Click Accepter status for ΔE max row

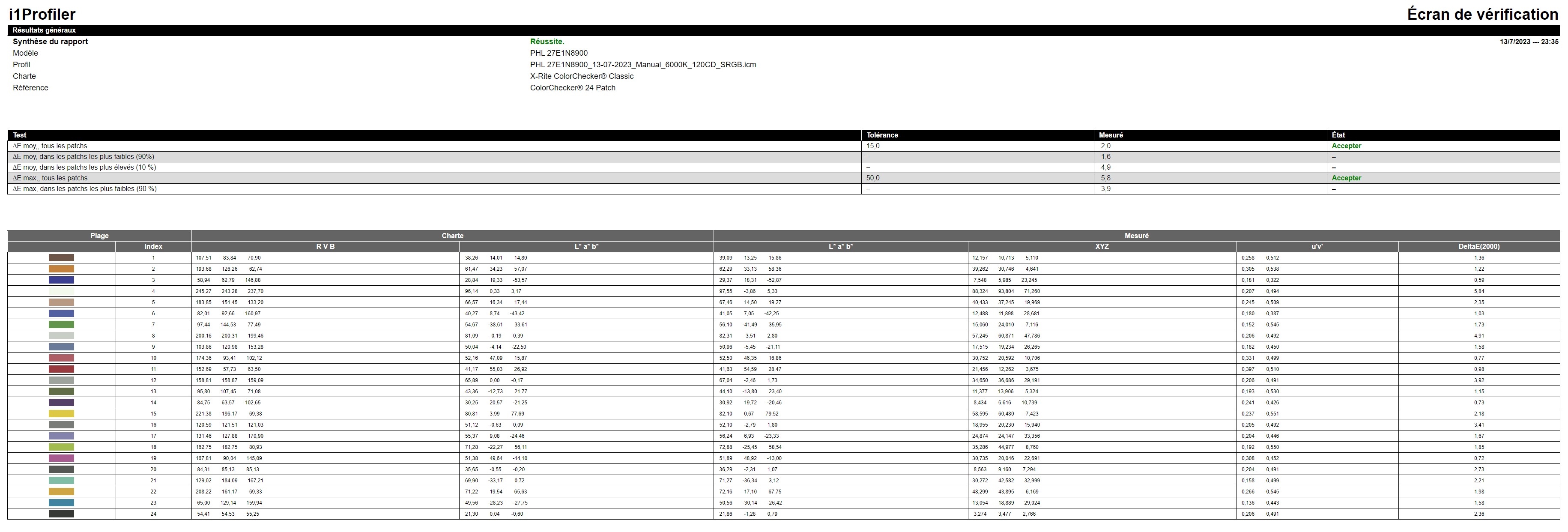1346,178
